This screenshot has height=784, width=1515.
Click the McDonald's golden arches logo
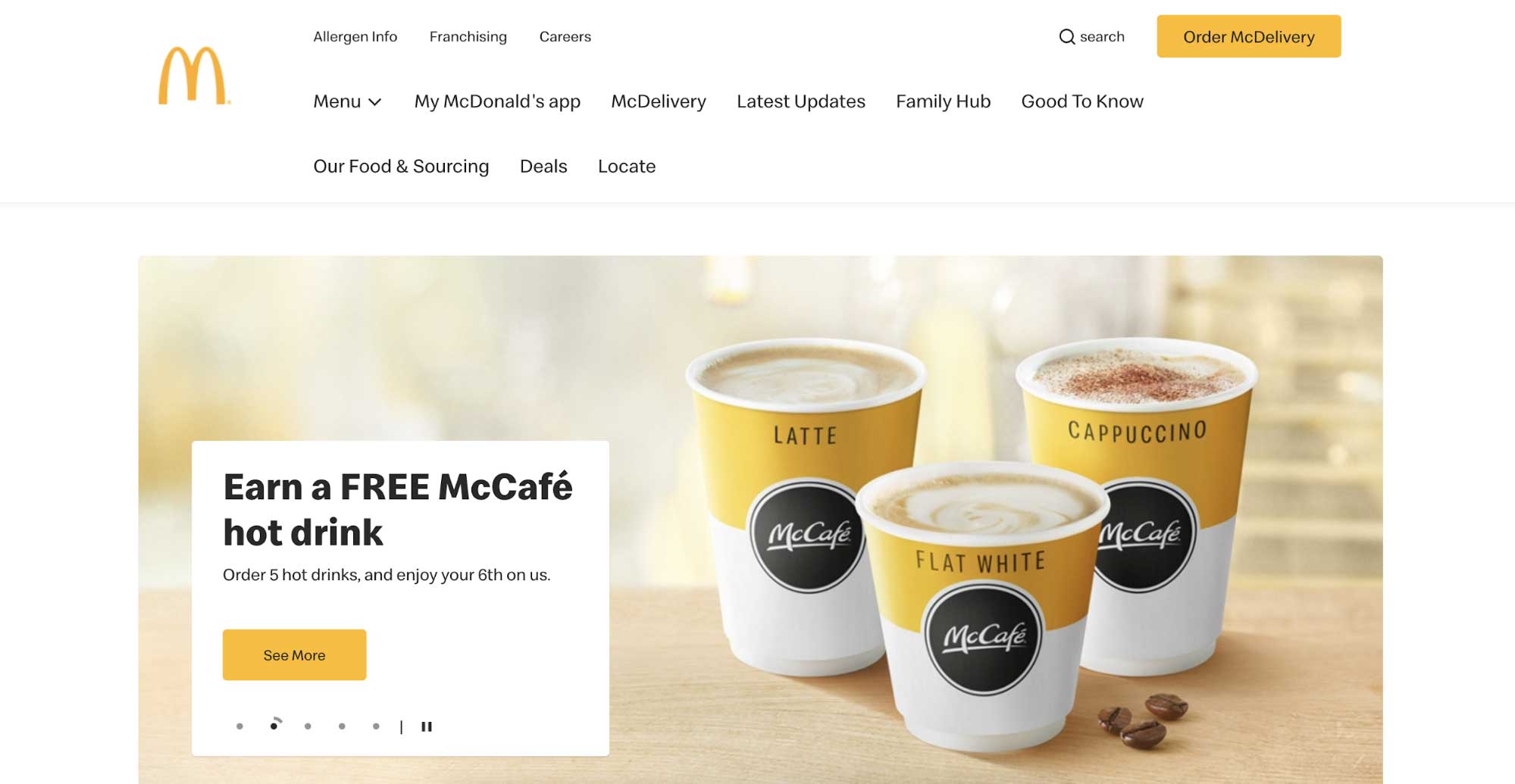click(x=193, y=76)
